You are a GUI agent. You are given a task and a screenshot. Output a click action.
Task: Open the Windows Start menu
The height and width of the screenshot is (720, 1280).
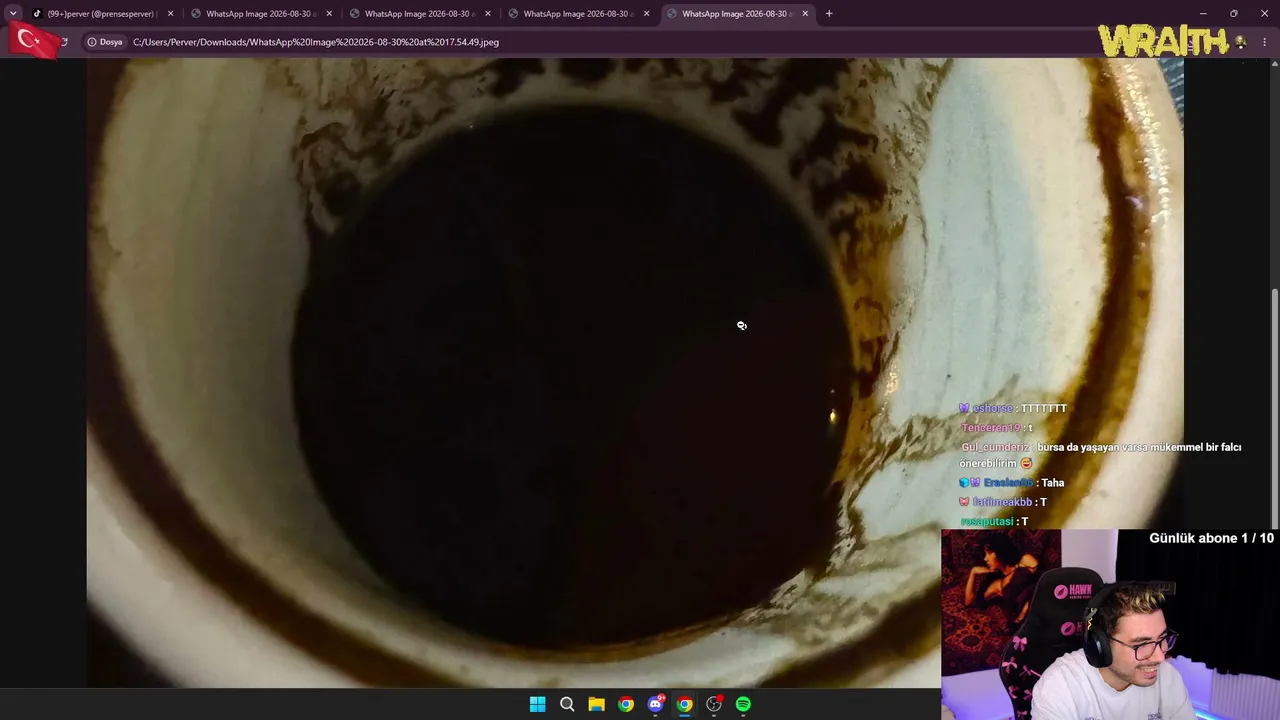point(537,704)
